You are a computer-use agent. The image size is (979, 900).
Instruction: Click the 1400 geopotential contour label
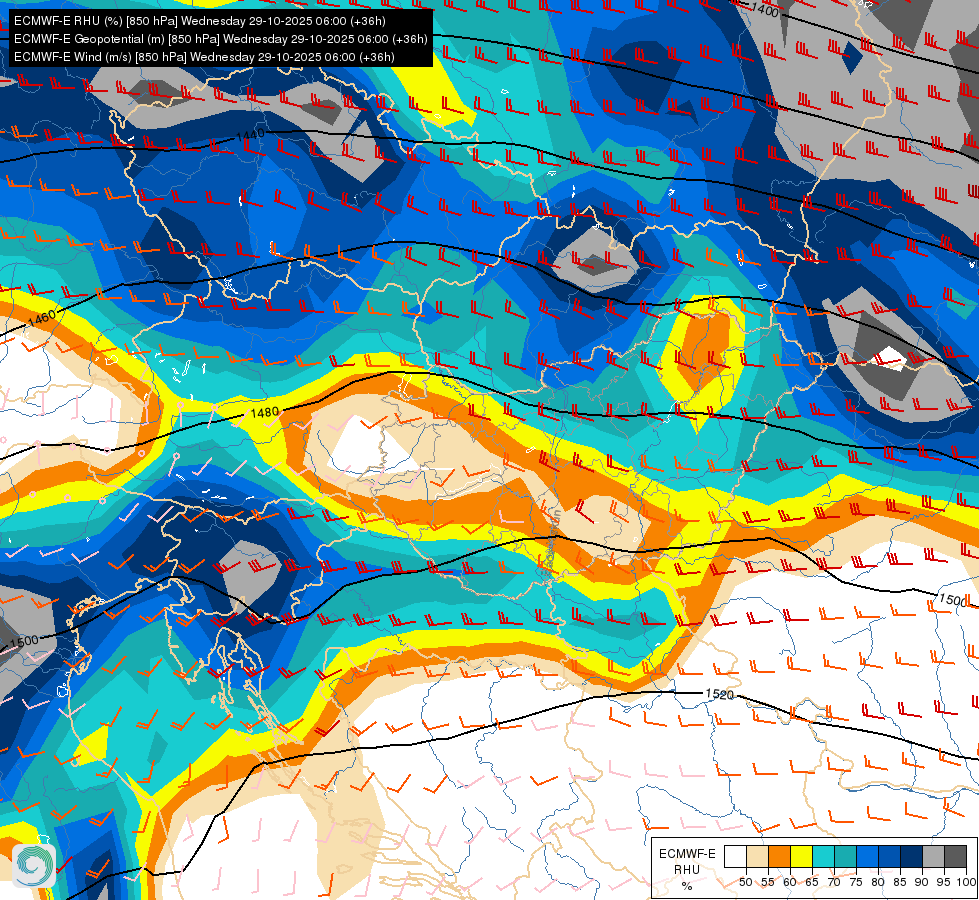pos(765,11)
